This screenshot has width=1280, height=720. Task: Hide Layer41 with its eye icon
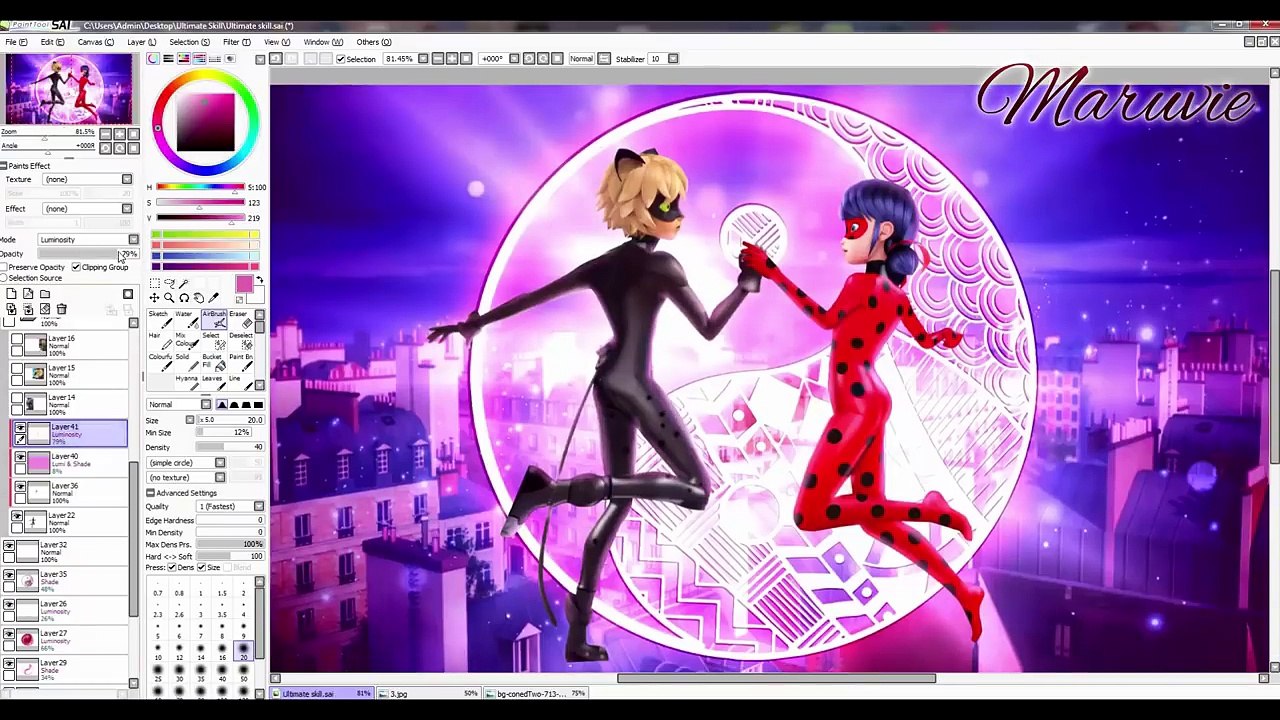click(20, 427)
